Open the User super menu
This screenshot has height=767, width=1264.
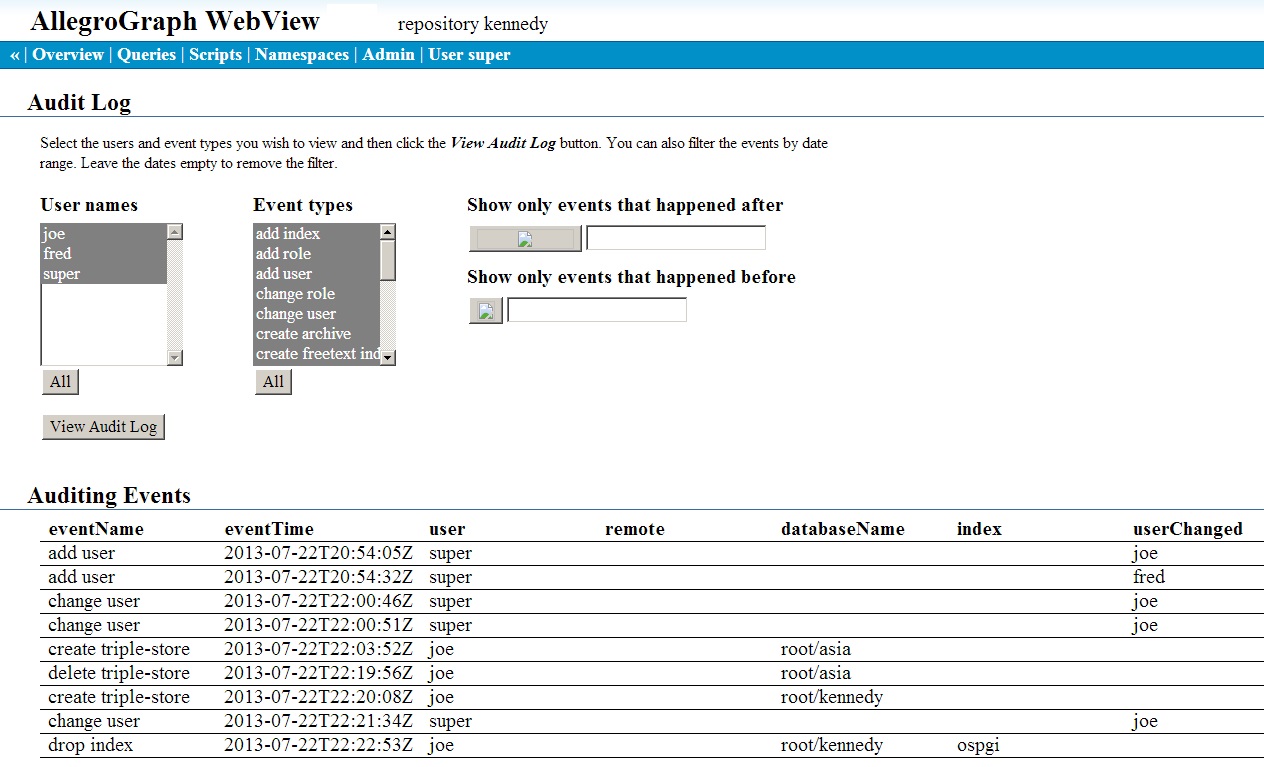[468, 55]
